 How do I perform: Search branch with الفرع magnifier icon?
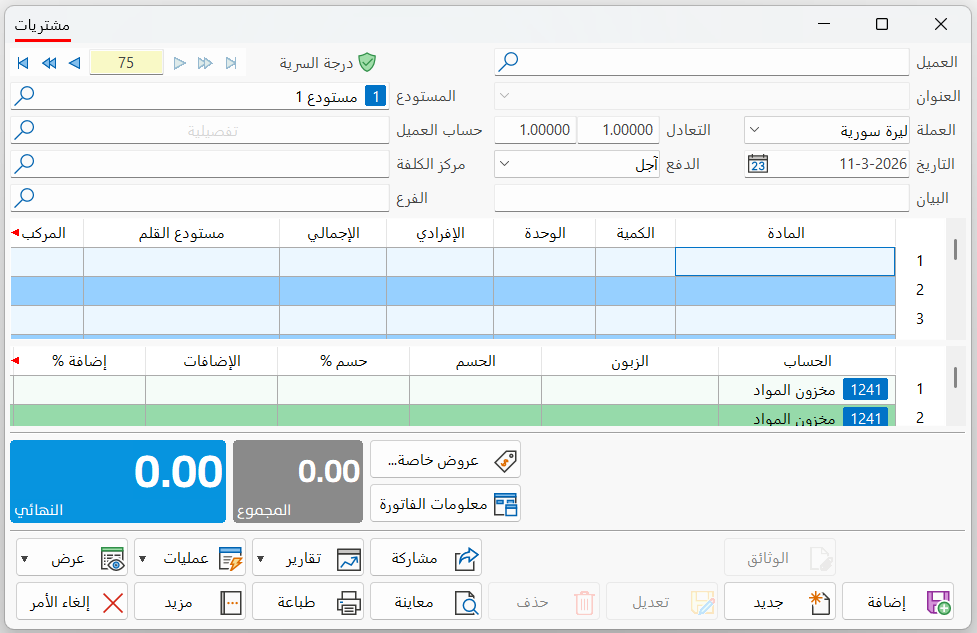point(24,198)
